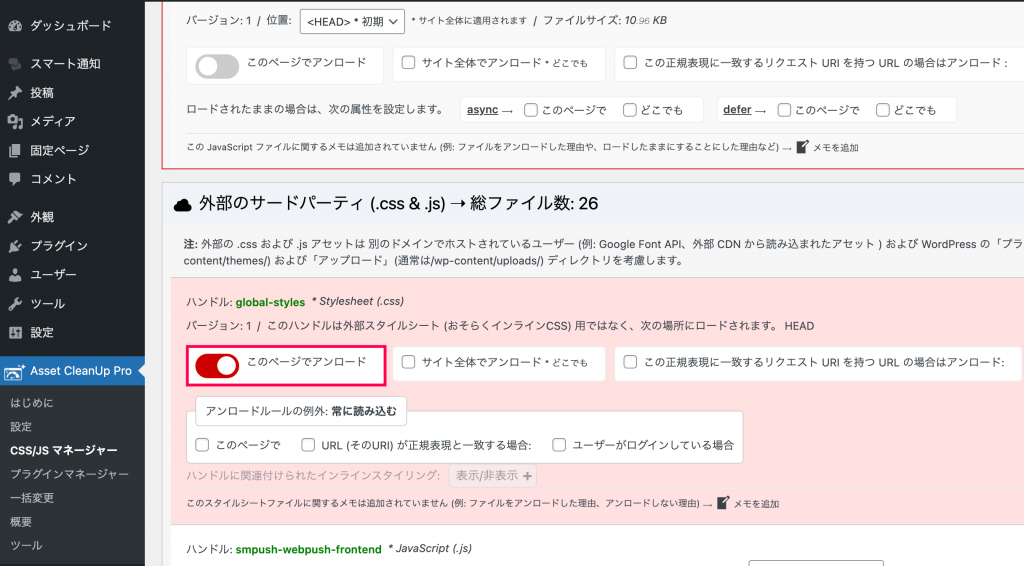Click the async attribute link

[483, 110]
